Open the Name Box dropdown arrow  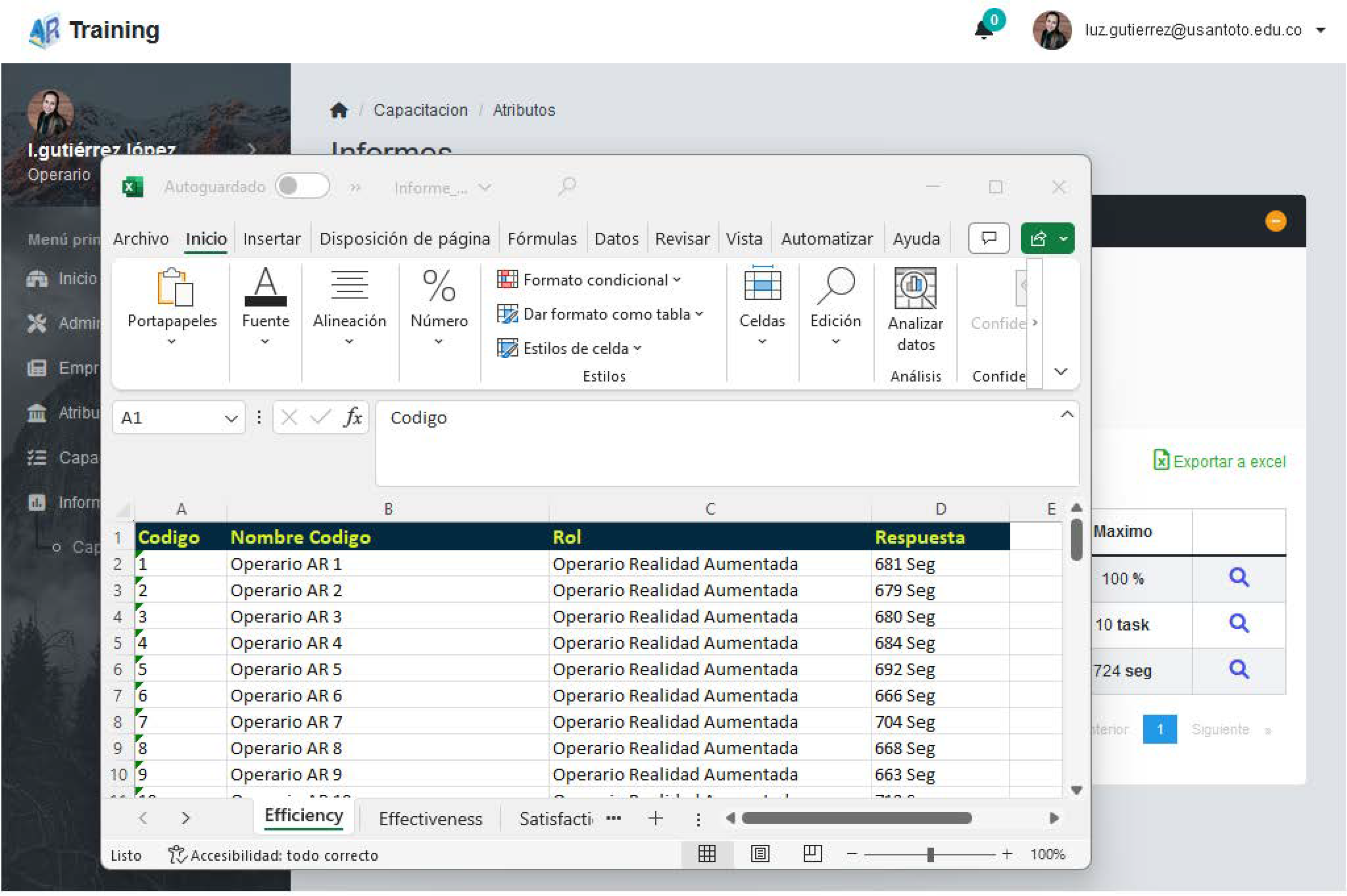[231, 418]
